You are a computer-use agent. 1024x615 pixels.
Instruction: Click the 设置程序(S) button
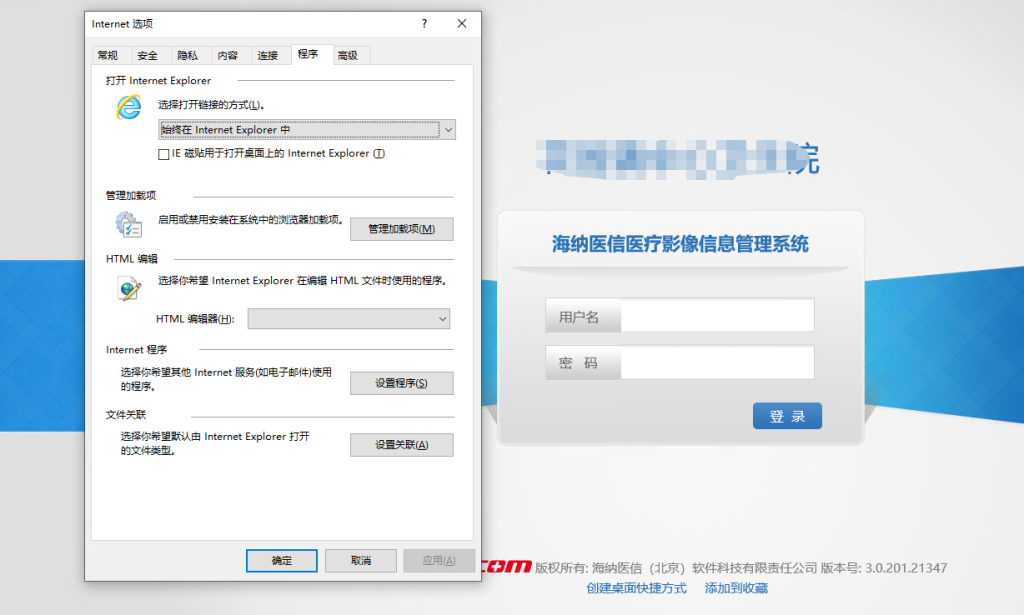point(402,383)
